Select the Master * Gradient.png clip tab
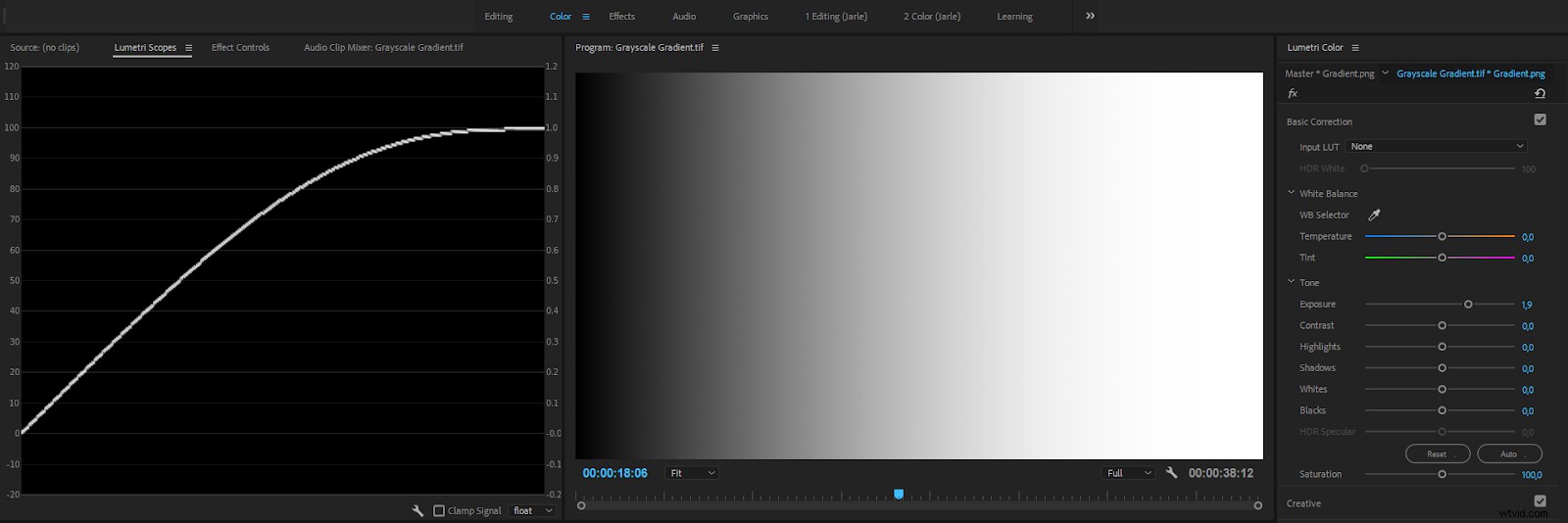This screenshot has height=523, width=1568. click(1330, 74)
